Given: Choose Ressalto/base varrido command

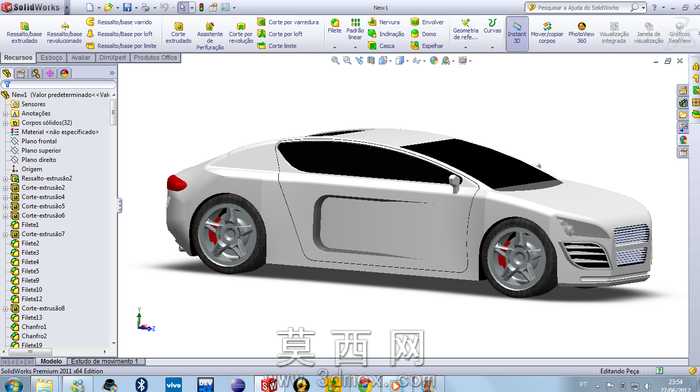Looking at the screenshot, I should [119, 22].
